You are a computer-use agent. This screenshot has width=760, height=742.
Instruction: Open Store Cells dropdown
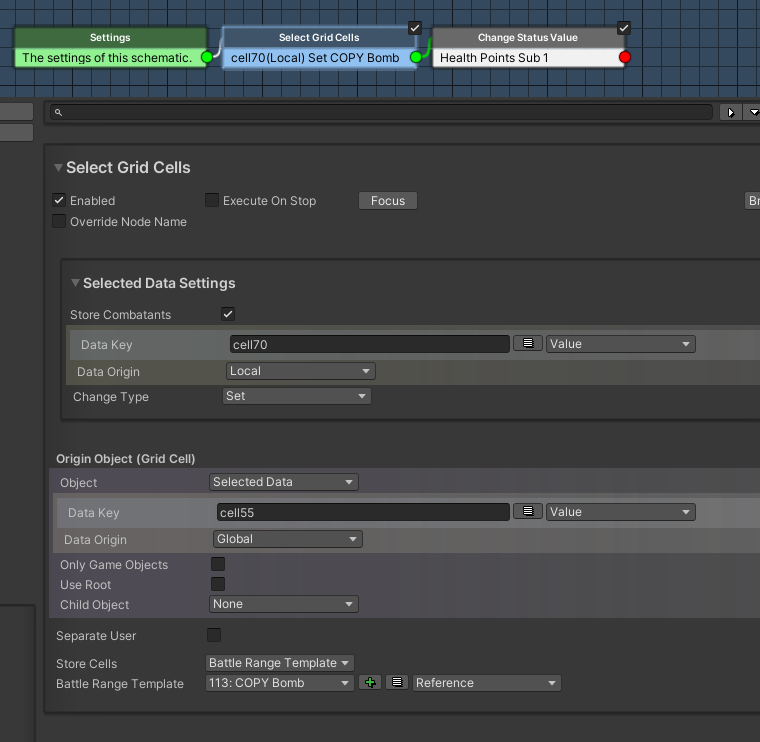280,663
